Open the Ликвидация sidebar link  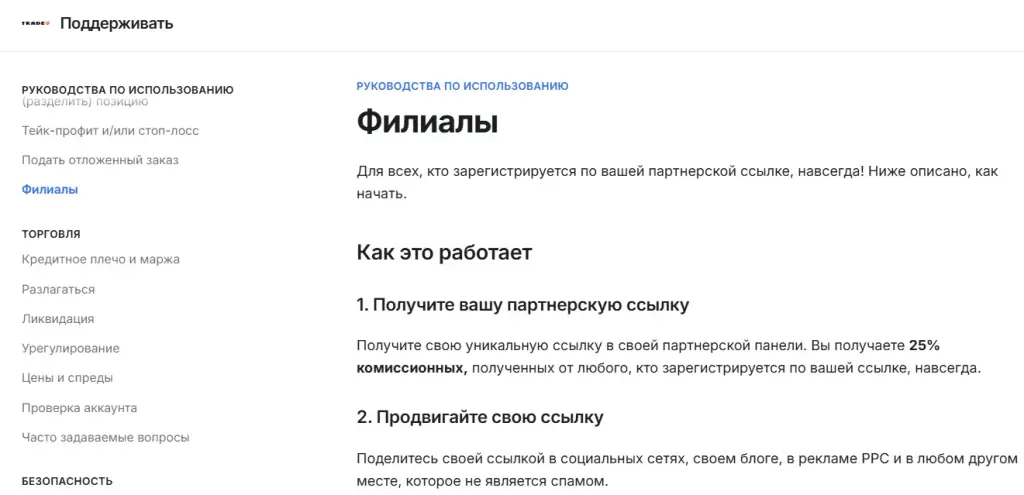[57, 319]
